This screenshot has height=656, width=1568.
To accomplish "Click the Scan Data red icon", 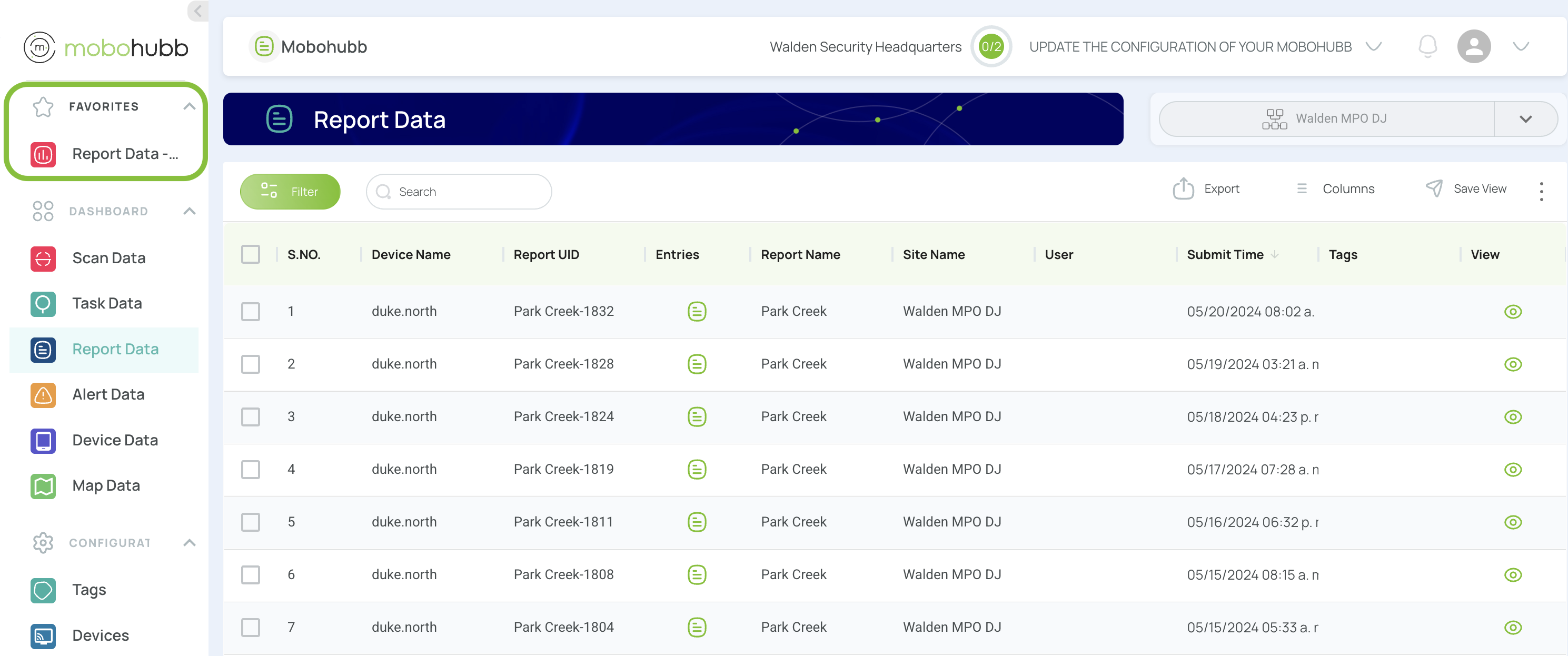I will [x=43, y=259].
